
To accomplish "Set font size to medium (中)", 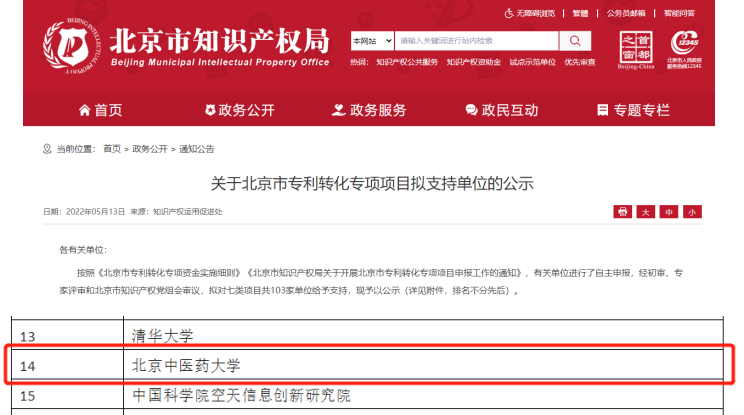I will [x=669, y=212].
